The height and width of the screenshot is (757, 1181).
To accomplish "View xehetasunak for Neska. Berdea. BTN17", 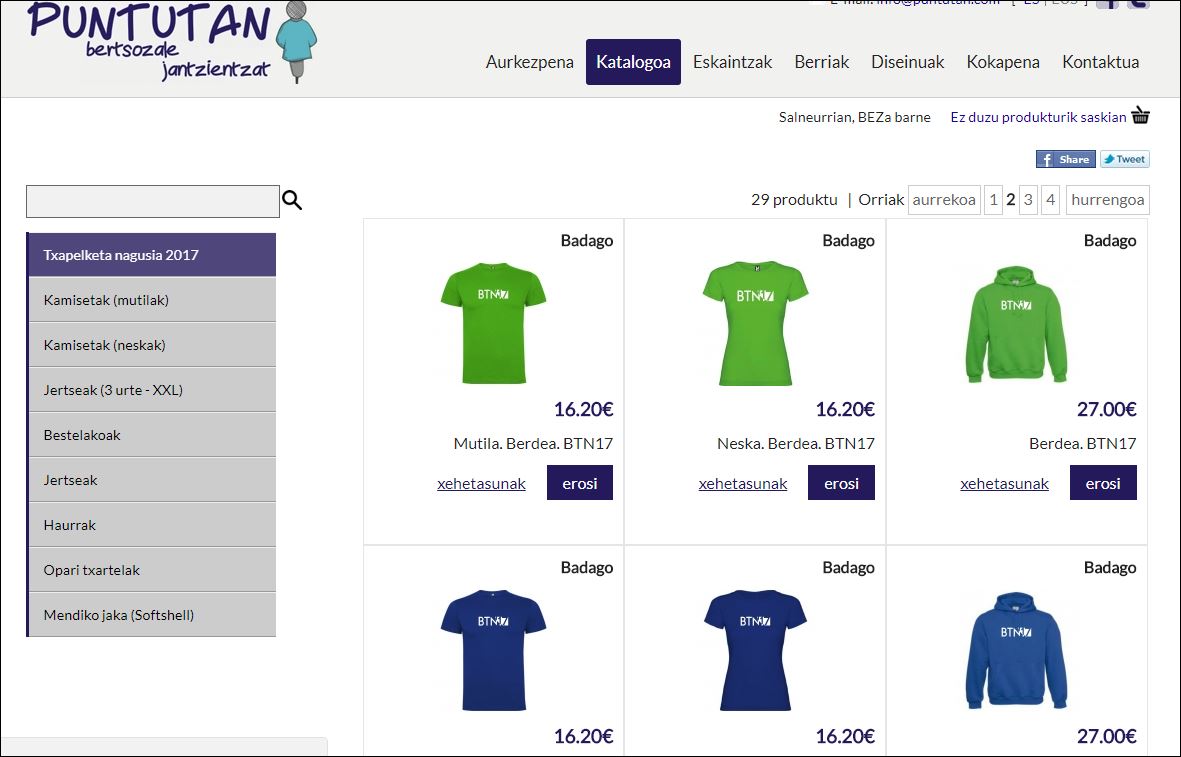I will pos(743,484).
